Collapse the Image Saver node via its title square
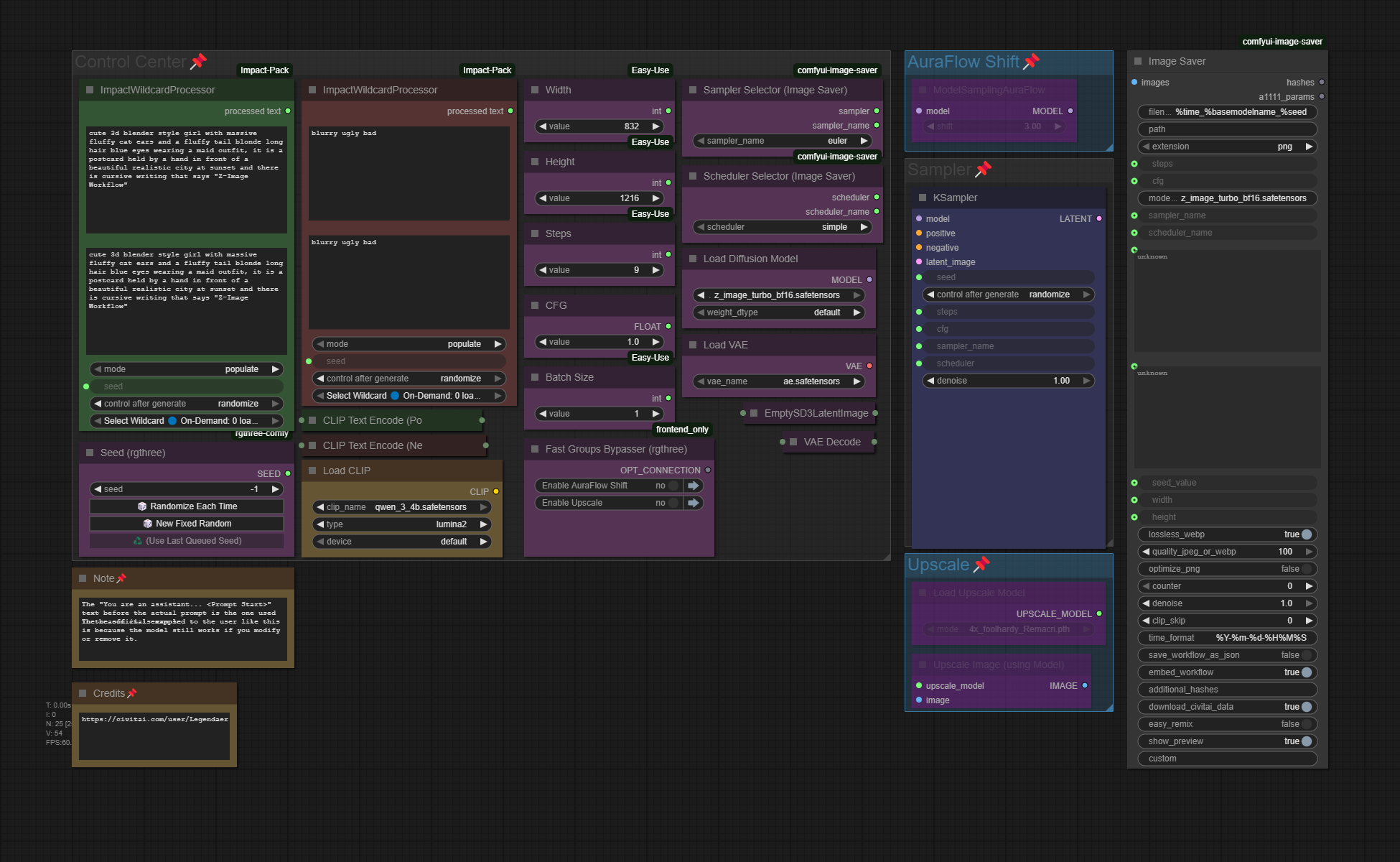This screenshot has width=1400, height=862. (1138, 62)
